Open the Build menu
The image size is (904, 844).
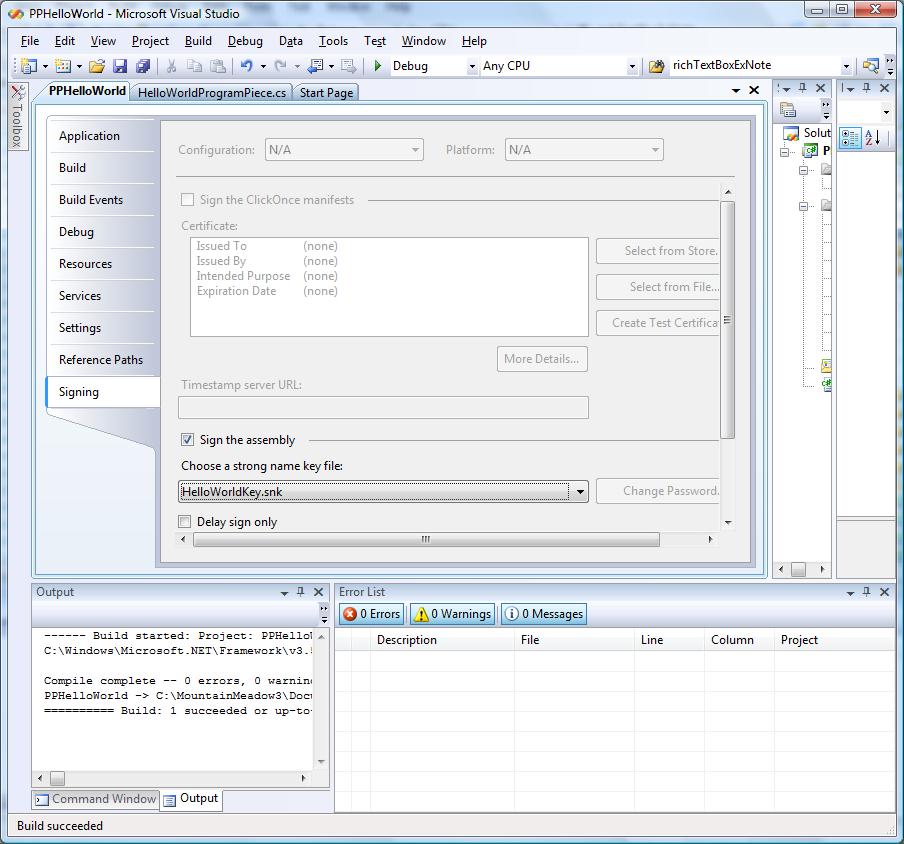point(198,41)
